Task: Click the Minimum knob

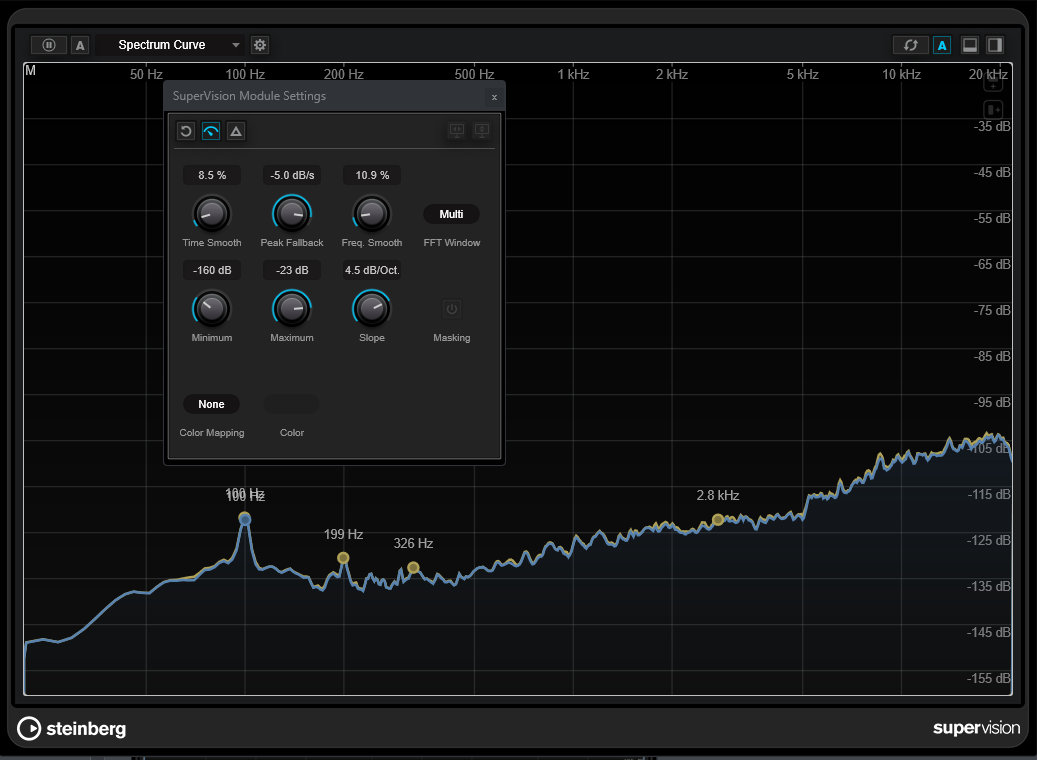Action: pyautogui.click(x=212, y=309)
